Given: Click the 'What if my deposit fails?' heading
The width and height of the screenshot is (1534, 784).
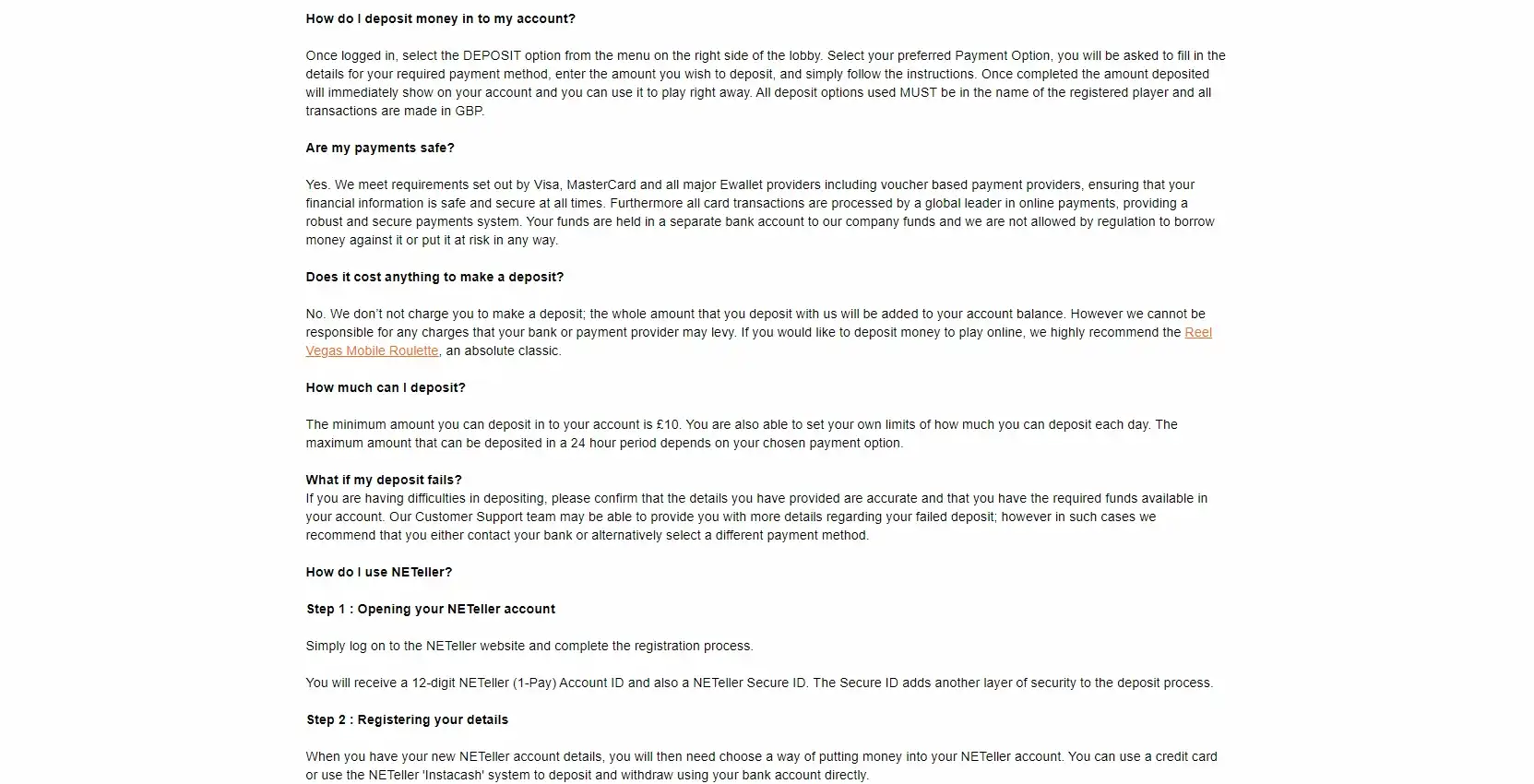Looking at the screenshot, I should (x=384, y=480).
